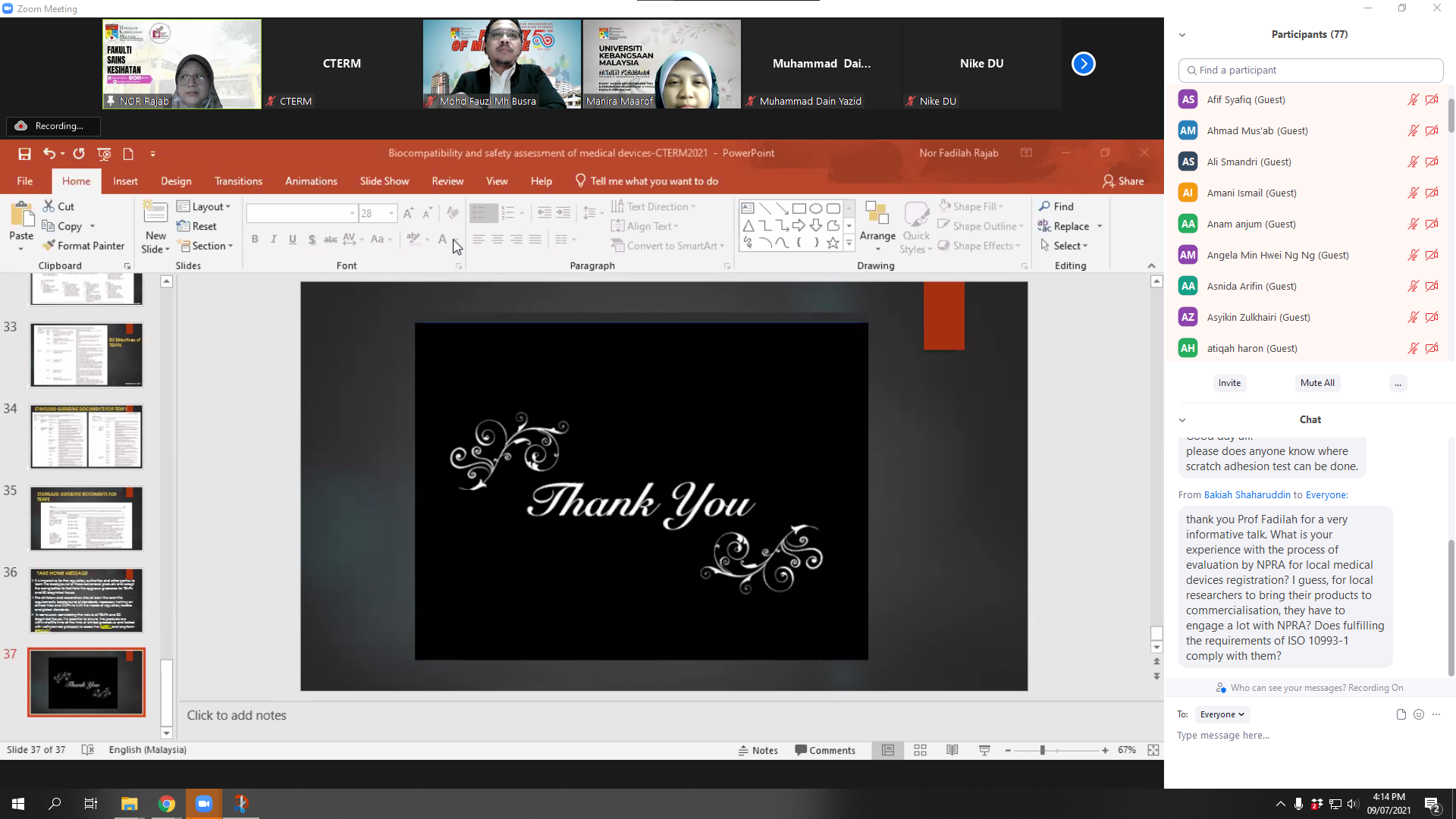Click the Save icon in PowerPoint toolbar
The image size is (1456, 819).
(24, 154)
